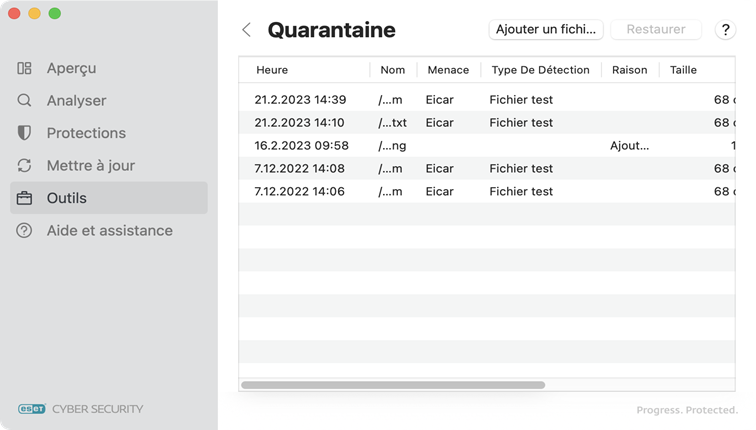Click the Aperçu overview icon in sidebar

pos(25,68)
